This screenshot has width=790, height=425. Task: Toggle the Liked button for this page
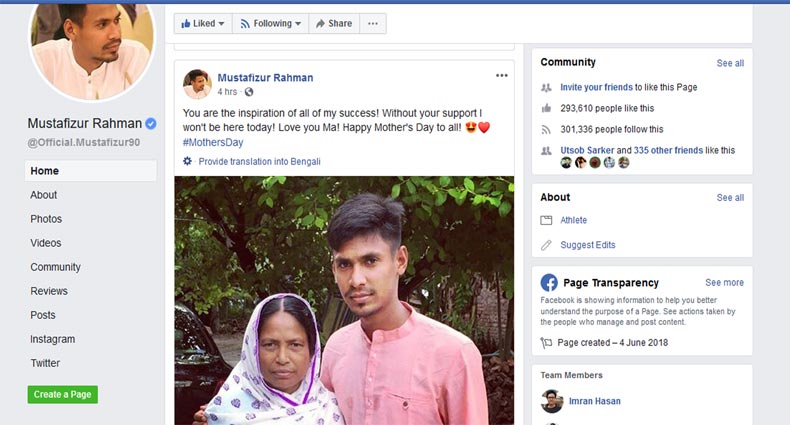point(203,23)
